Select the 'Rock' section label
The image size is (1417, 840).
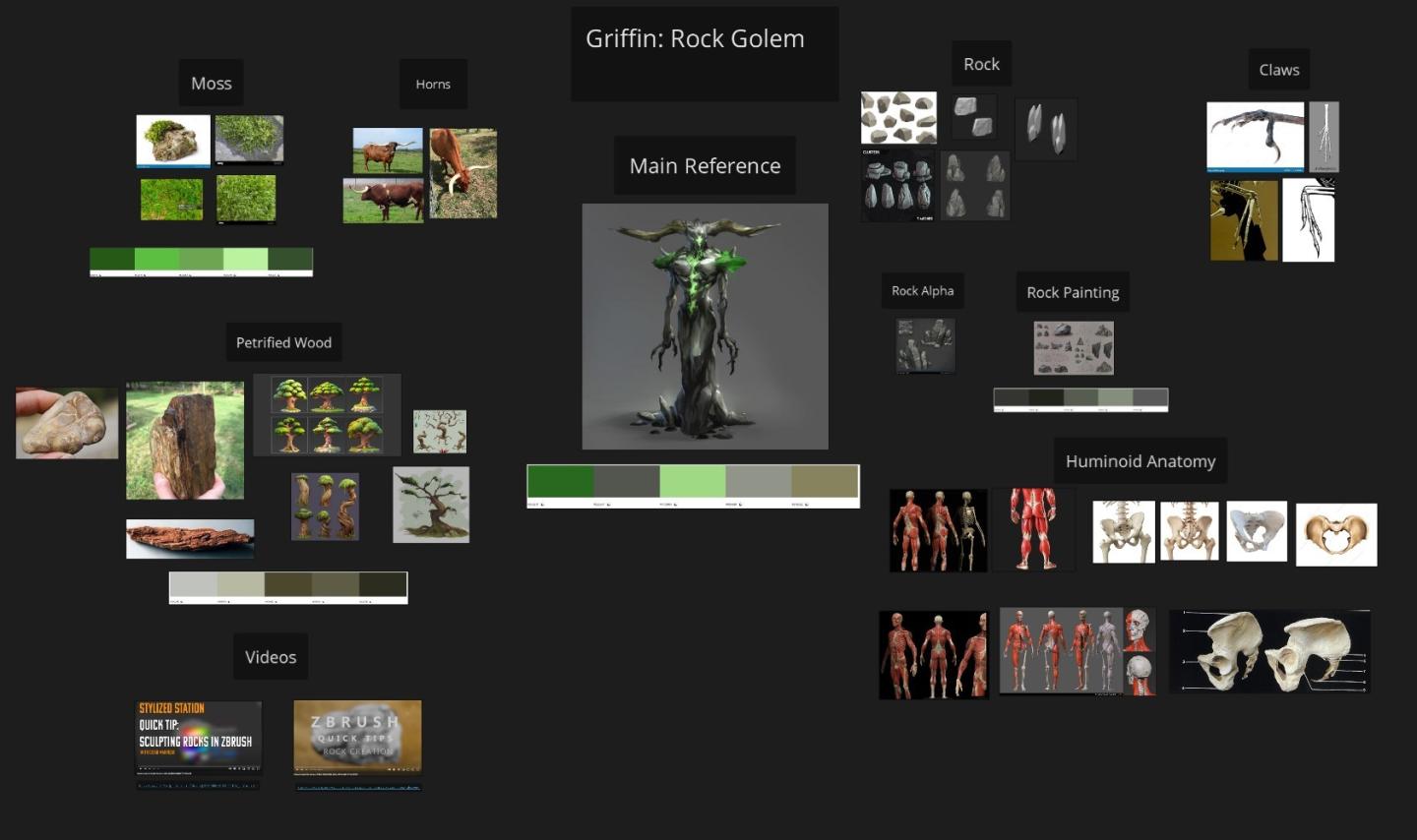981,64
